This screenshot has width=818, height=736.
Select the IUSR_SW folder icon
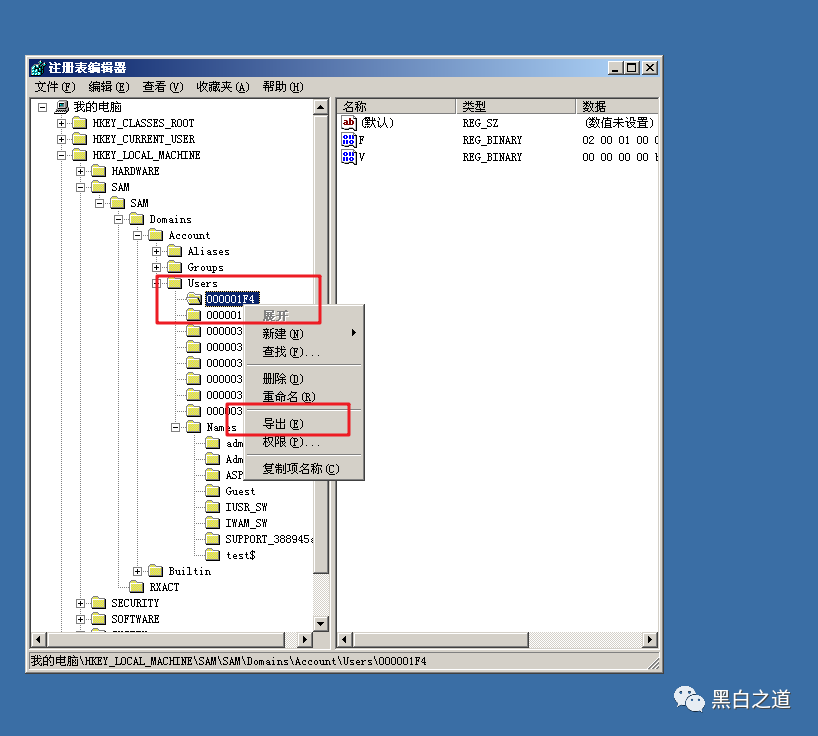[212, 507]
